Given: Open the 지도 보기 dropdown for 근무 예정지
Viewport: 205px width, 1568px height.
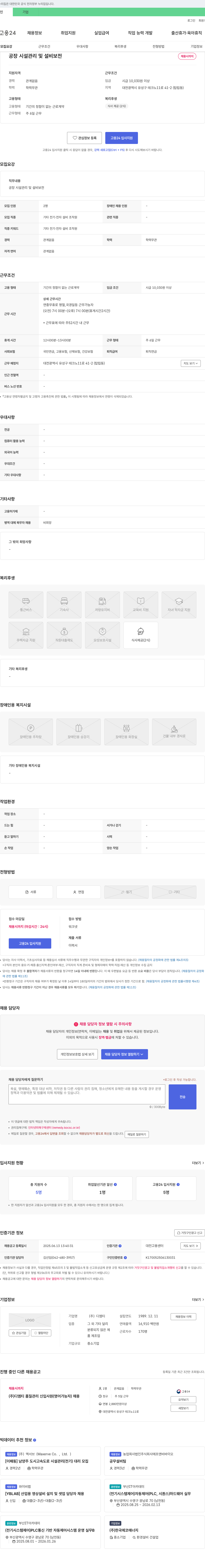Looking at the screenshot, I should pos(190,363).
